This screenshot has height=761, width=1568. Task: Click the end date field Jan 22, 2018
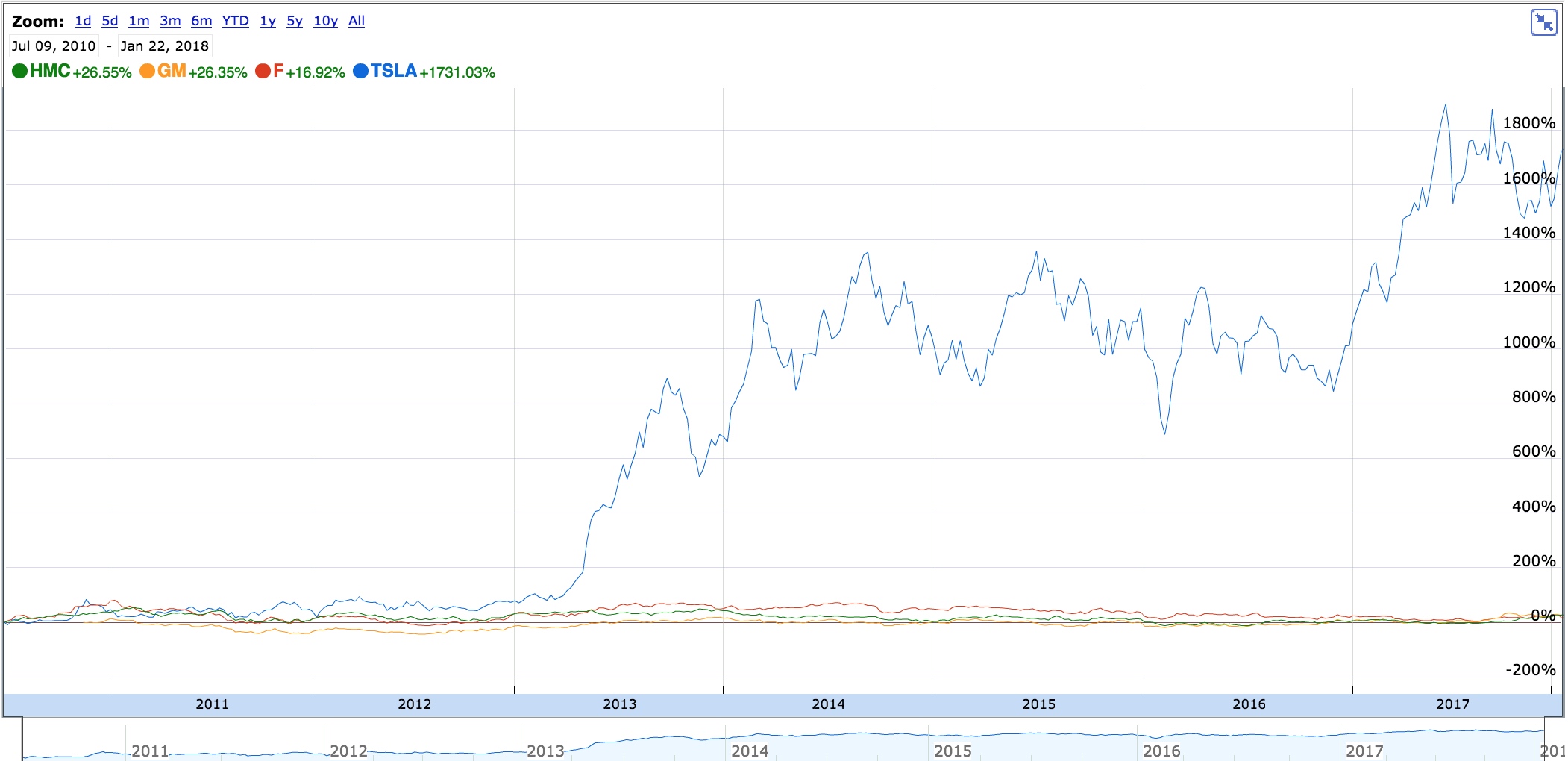(165, 46)
